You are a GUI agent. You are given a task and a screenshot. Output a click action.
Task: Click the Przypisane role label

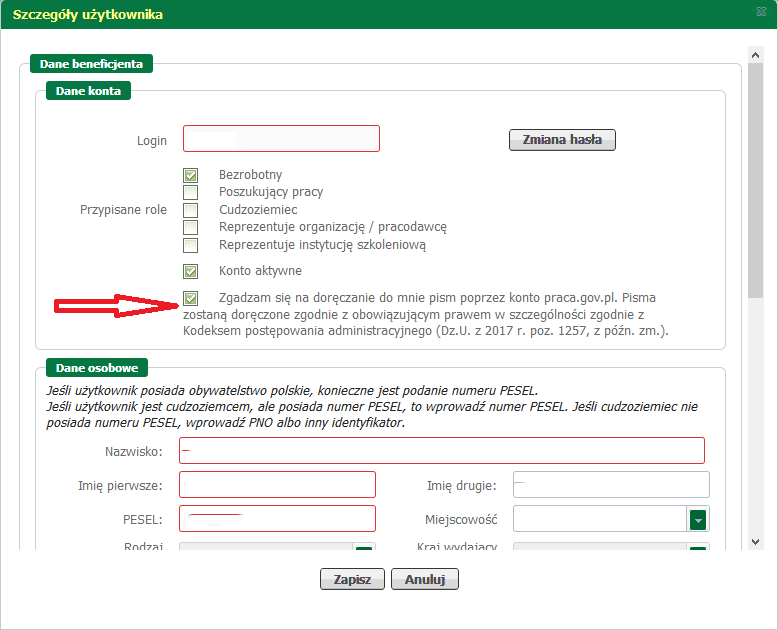pyautogui.click(x=123, y=210)
